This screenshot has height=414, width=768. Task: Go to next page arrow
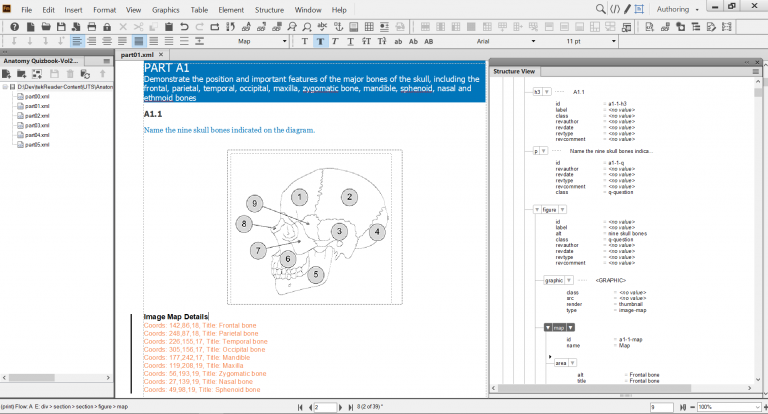coord(340,407)
